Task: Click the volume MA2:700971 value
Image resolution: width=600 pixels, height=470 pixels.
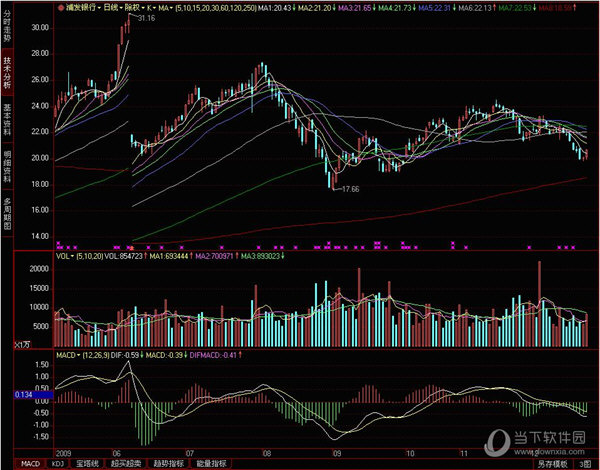Action: click(214, 256)
